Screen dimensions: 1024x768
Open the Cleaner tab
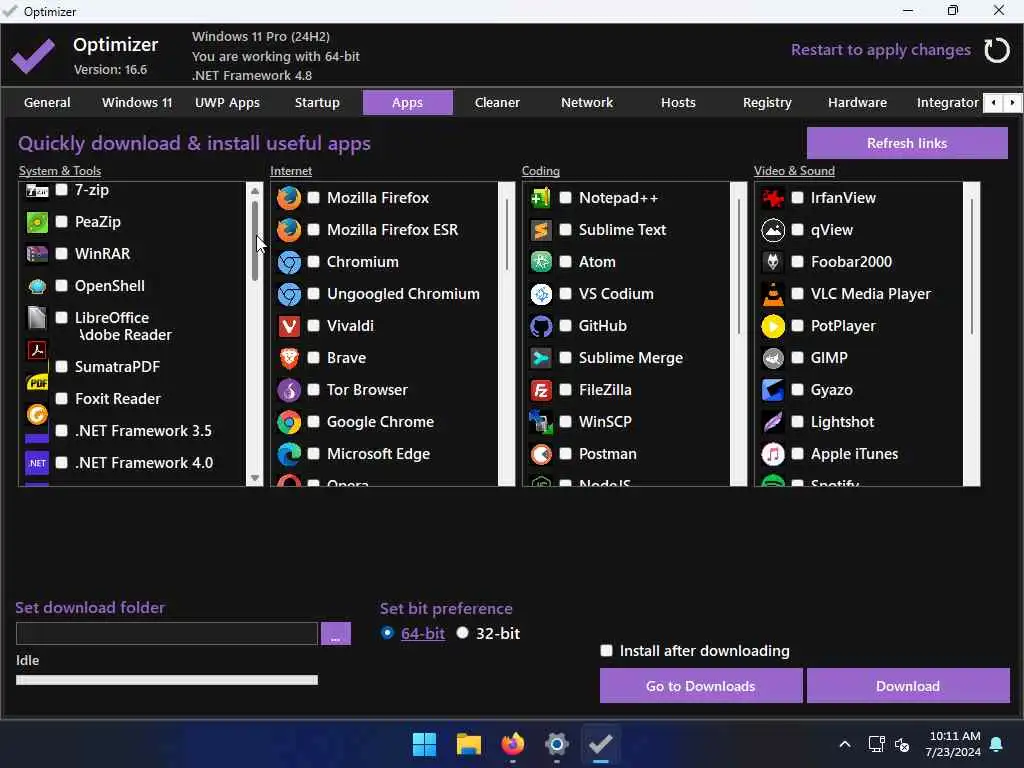click(x=497, y=103)
